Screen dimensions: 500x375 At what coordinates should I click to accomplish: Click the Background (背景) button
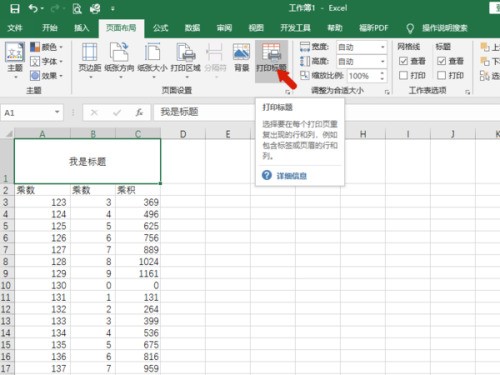(x=242, y=57)
